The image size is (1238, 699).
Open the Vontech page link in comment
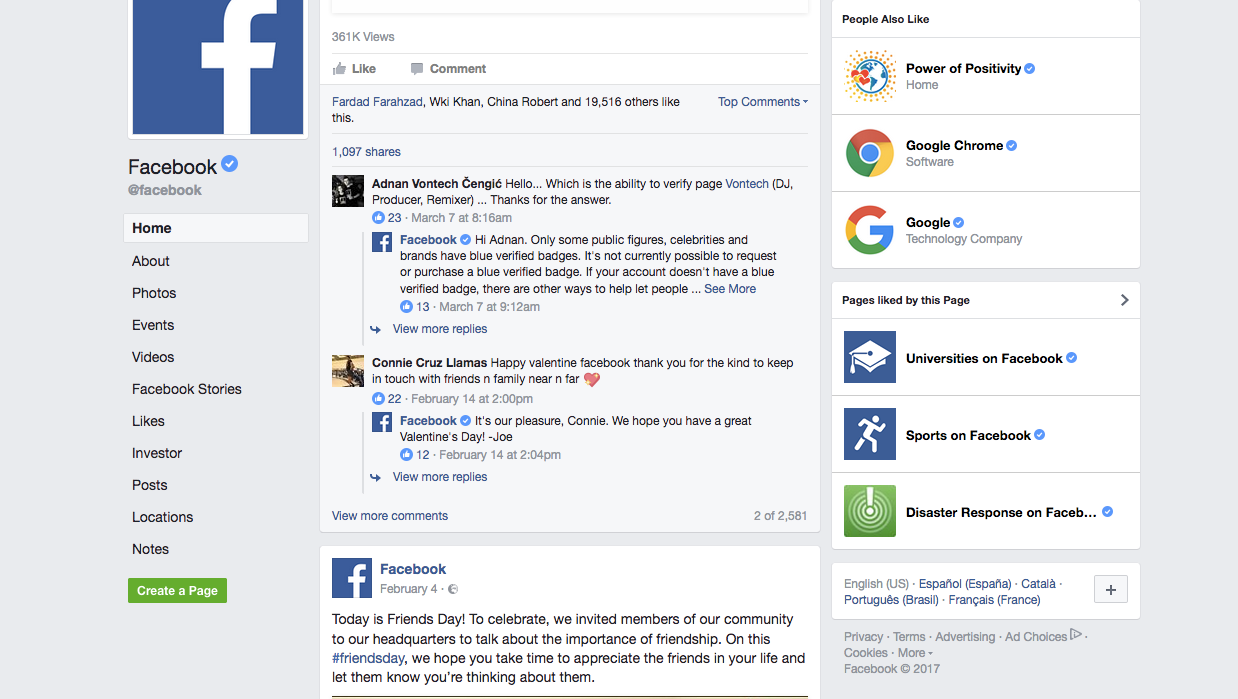pyautogui.click(x=747, y=184)
